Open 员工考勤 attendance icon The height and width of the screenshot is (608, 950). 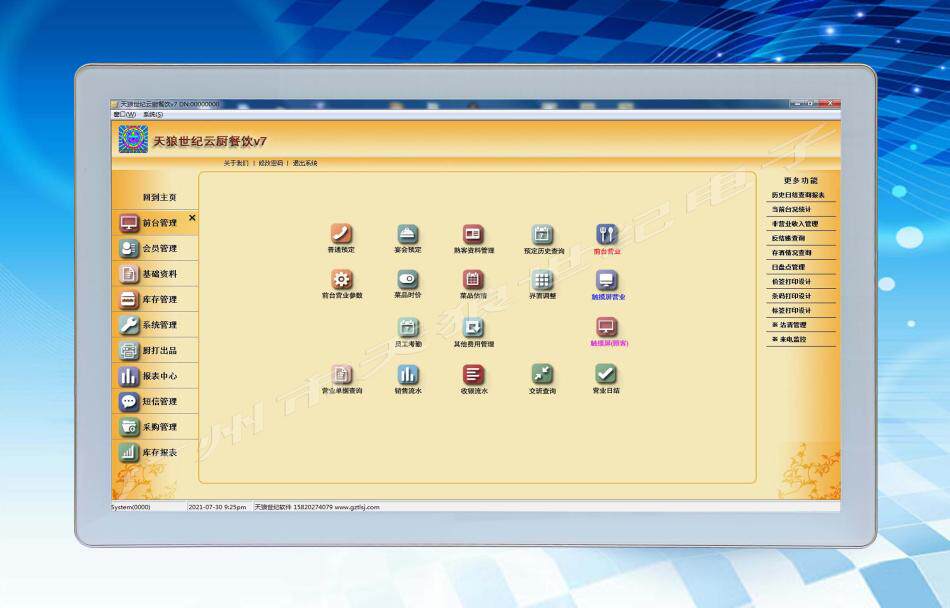tap(408, 328)
